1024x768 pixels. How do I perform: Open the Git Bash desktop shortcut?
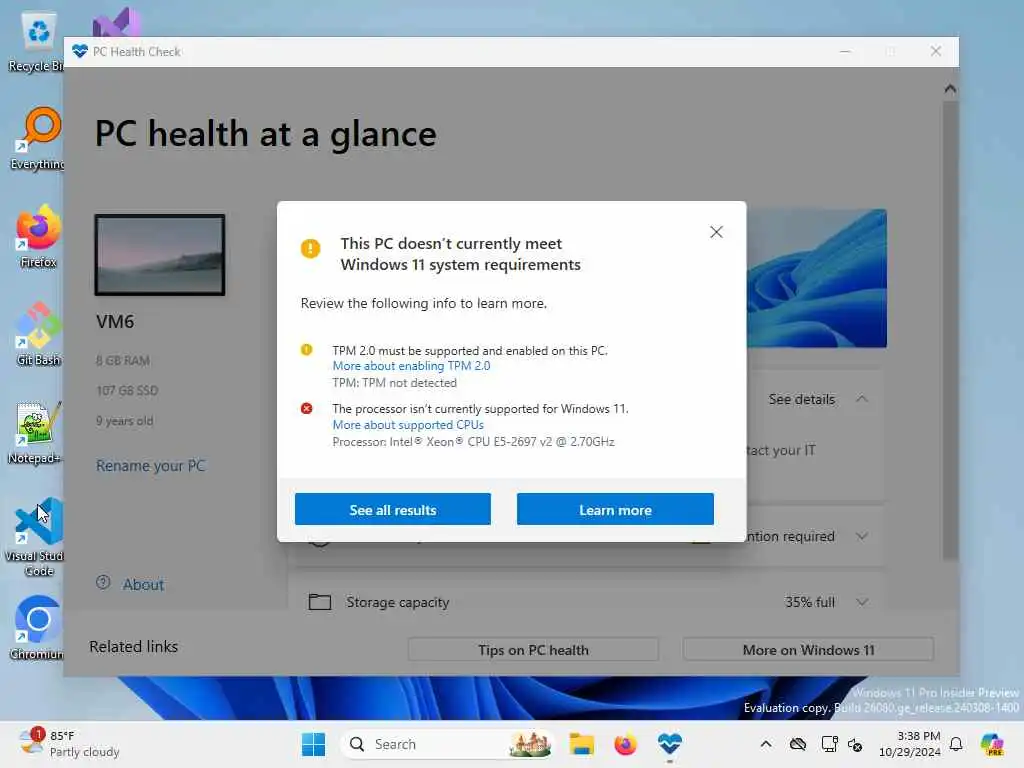[x=38, y=334]
